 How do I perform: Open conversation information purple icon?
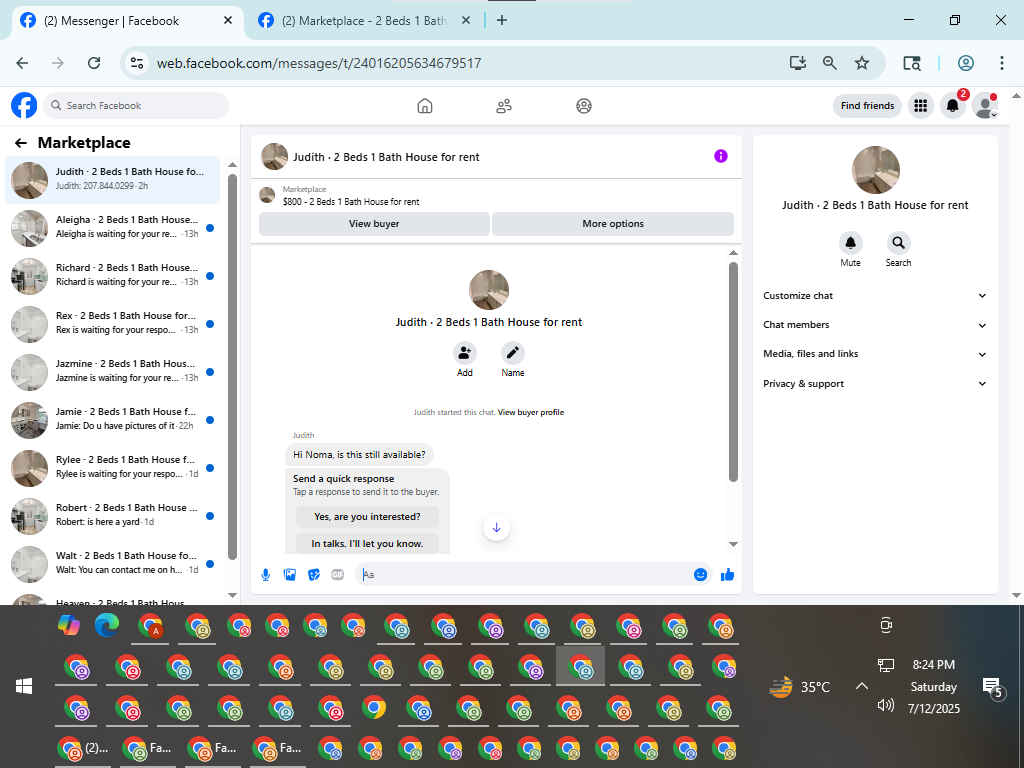pyautogui.click(x=720, y=156)
